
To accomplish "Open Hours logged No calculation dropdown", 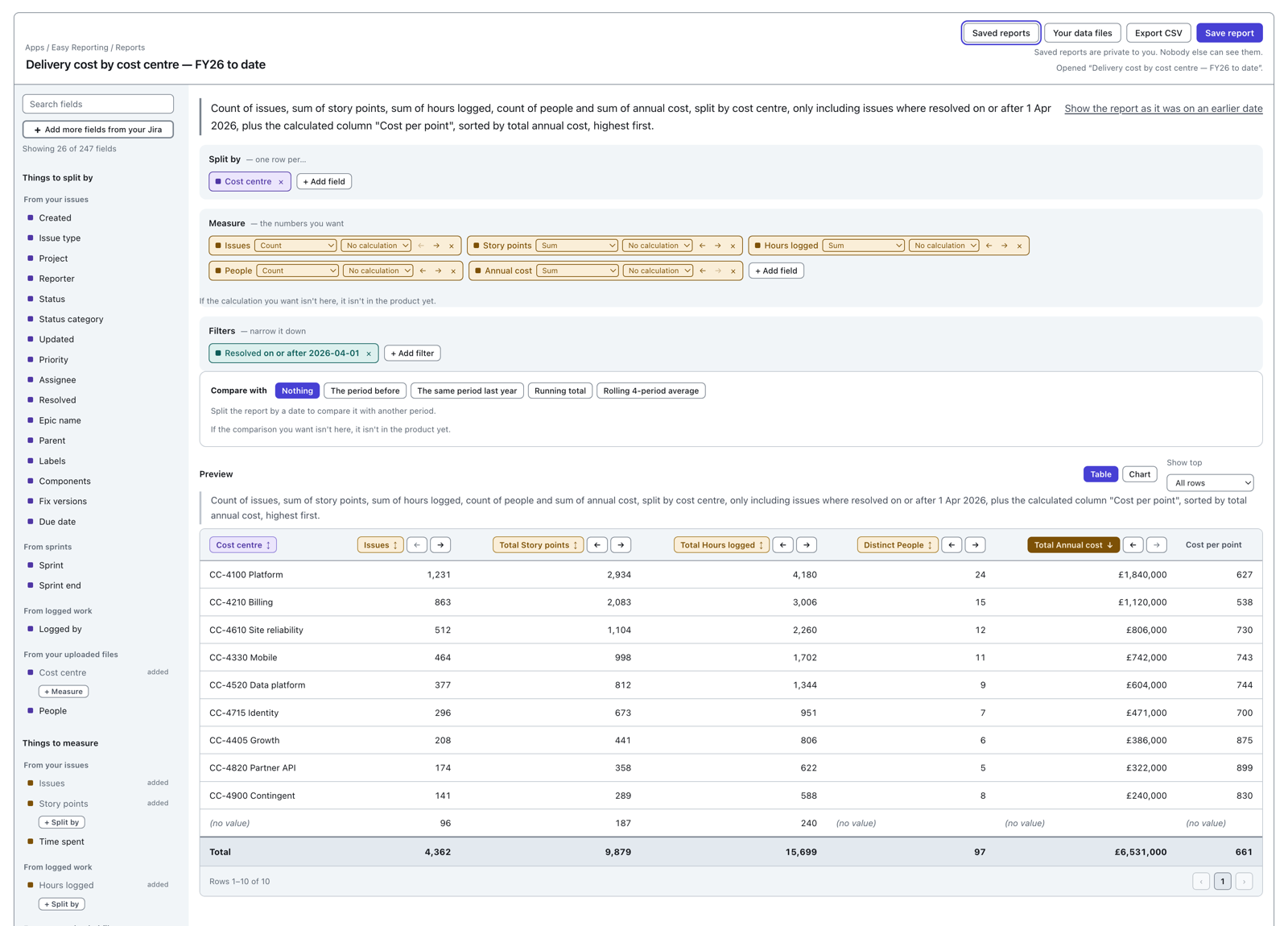I will click(944, 246).
